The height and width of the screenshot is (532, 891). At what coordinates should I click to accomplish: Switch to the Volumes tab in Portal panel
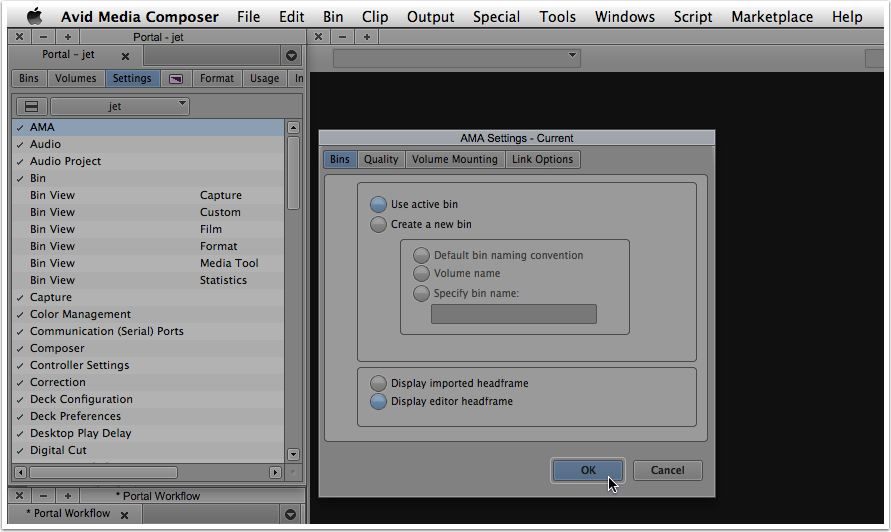pyautogui.click(x=76, y=78)
